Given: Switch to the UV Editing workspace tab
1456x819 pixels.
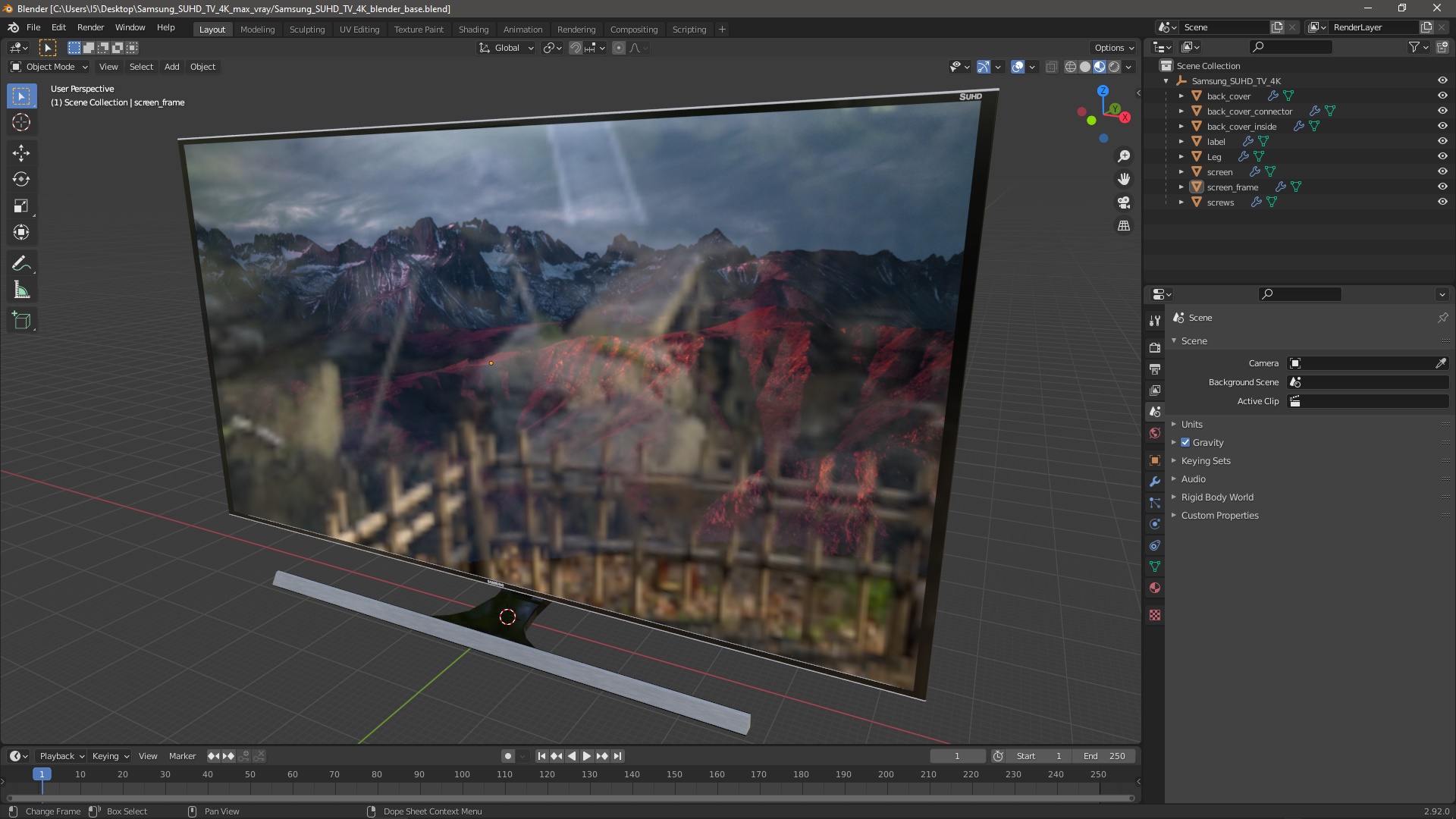Looking at the screenshot, I should click(359, 30).
